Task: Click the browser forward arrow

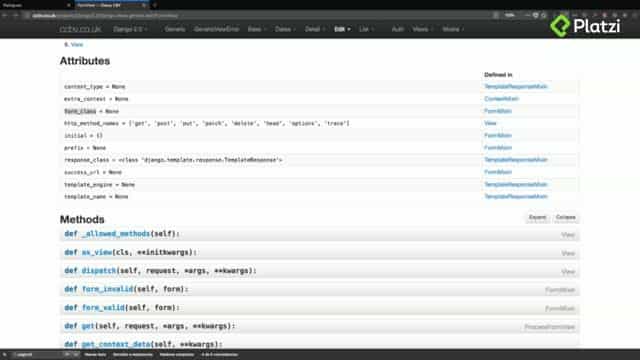Action: (16, 16)
